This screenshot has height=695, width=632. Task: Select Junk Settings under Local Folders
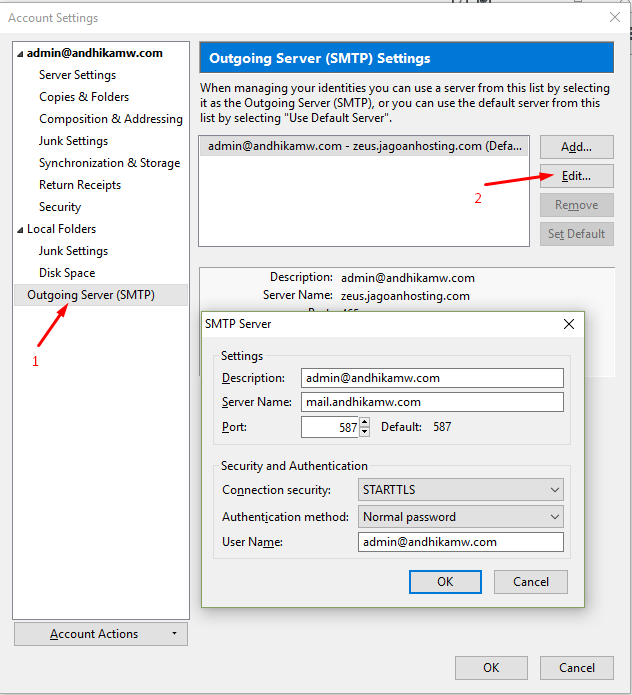point(73,251)
